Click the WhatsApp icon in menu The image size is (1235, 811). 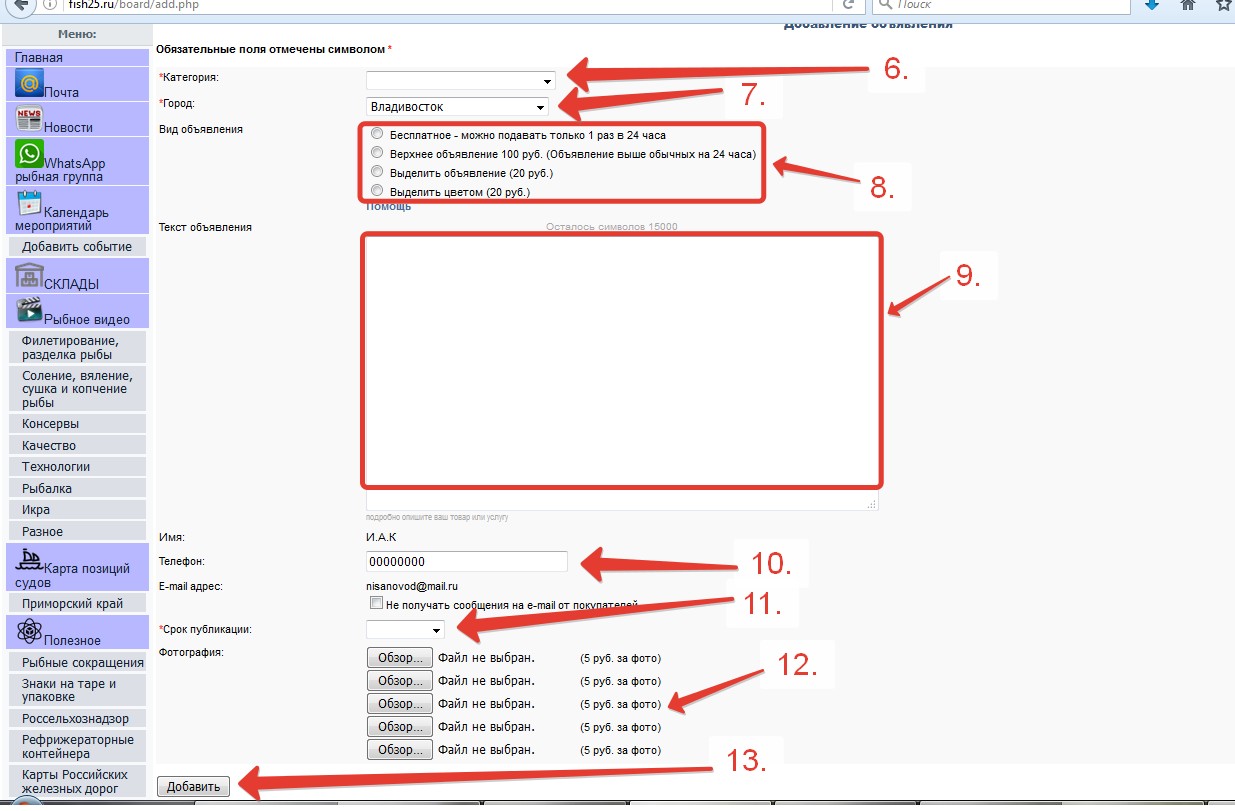point(29,154)
